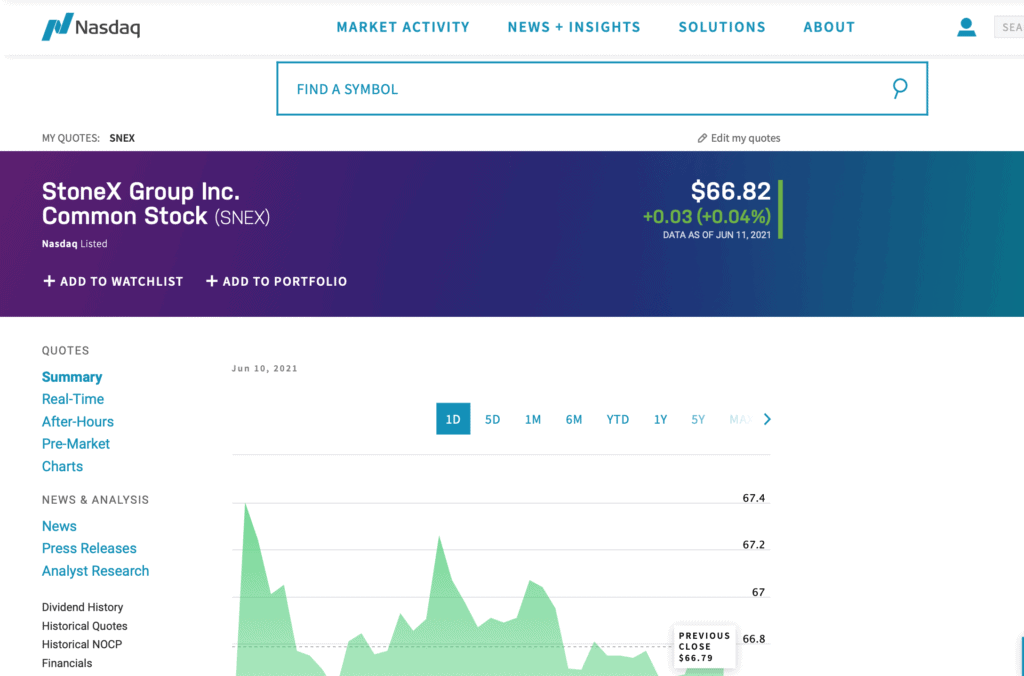Click the Data as of Jun 11, 2021 text
The width and height of the screenshot is (1024, 676).
pyautogui.click(x=716, y=235)
